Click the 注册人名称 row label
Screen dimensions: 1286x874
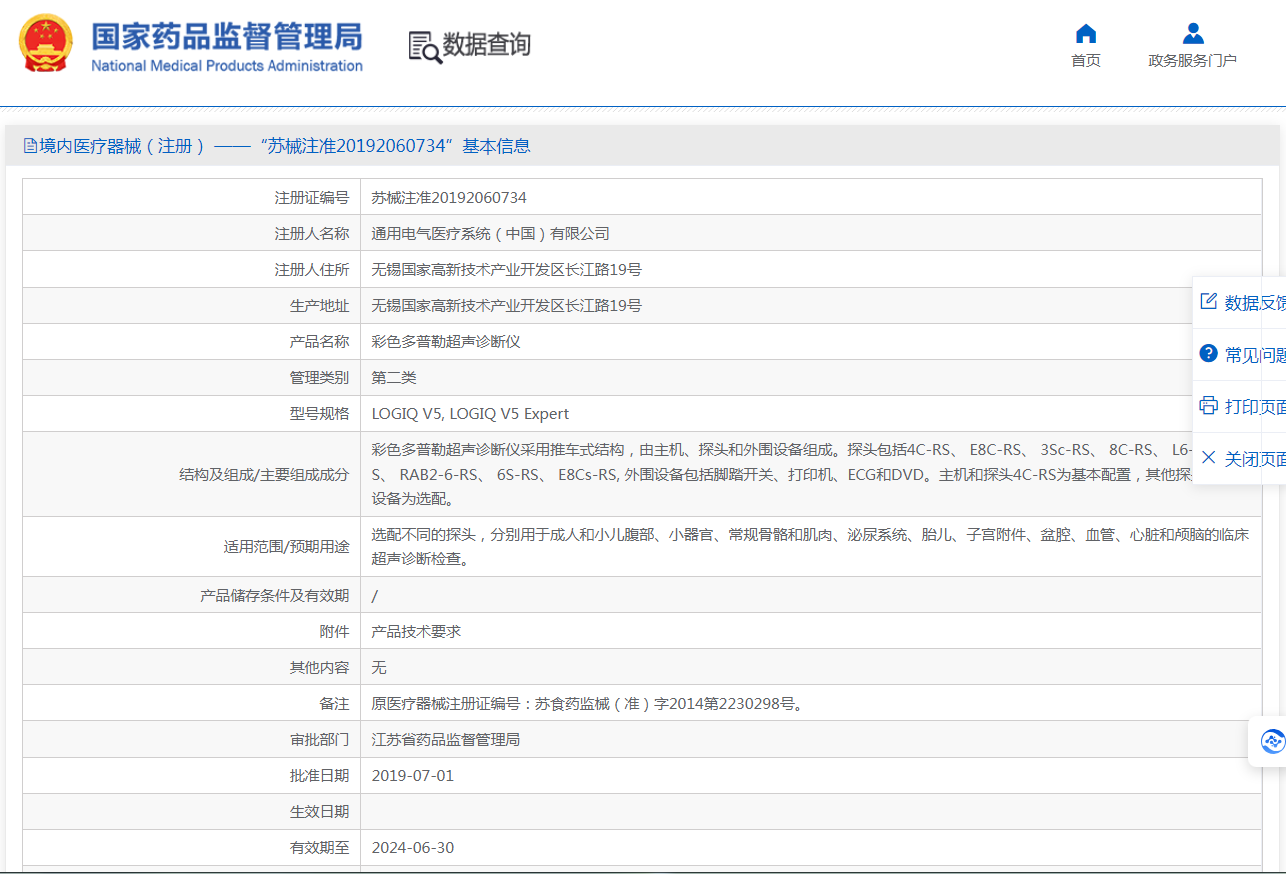(312, 234)
